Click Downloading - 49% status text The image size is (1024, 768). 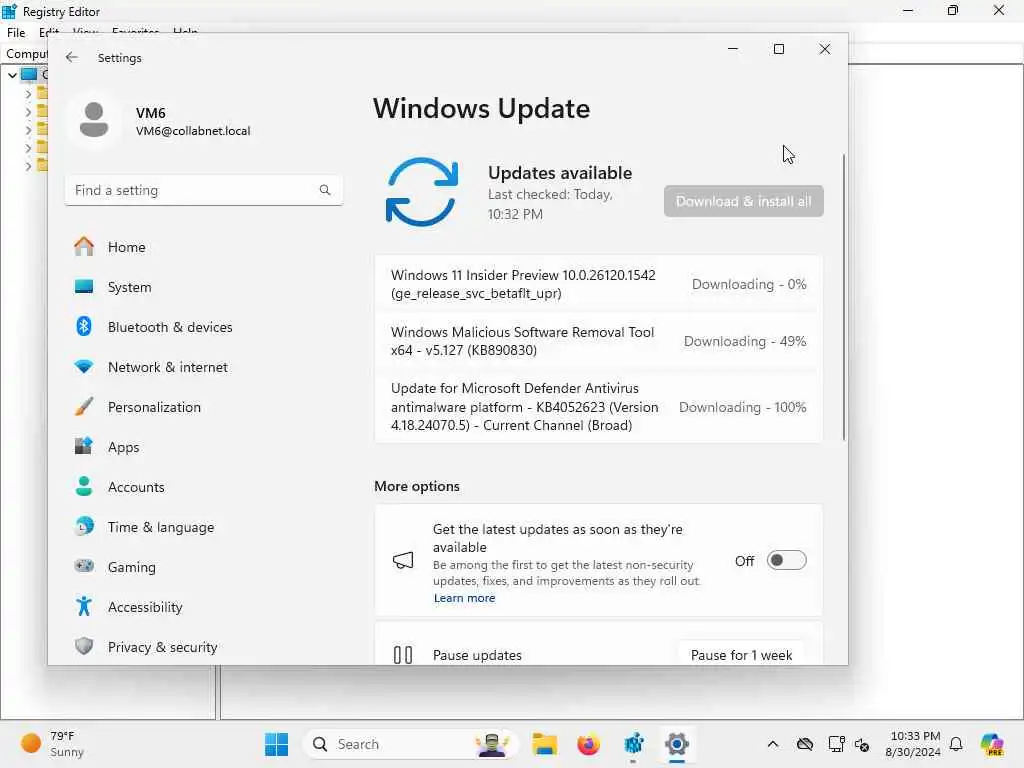[x=744, y=341]
